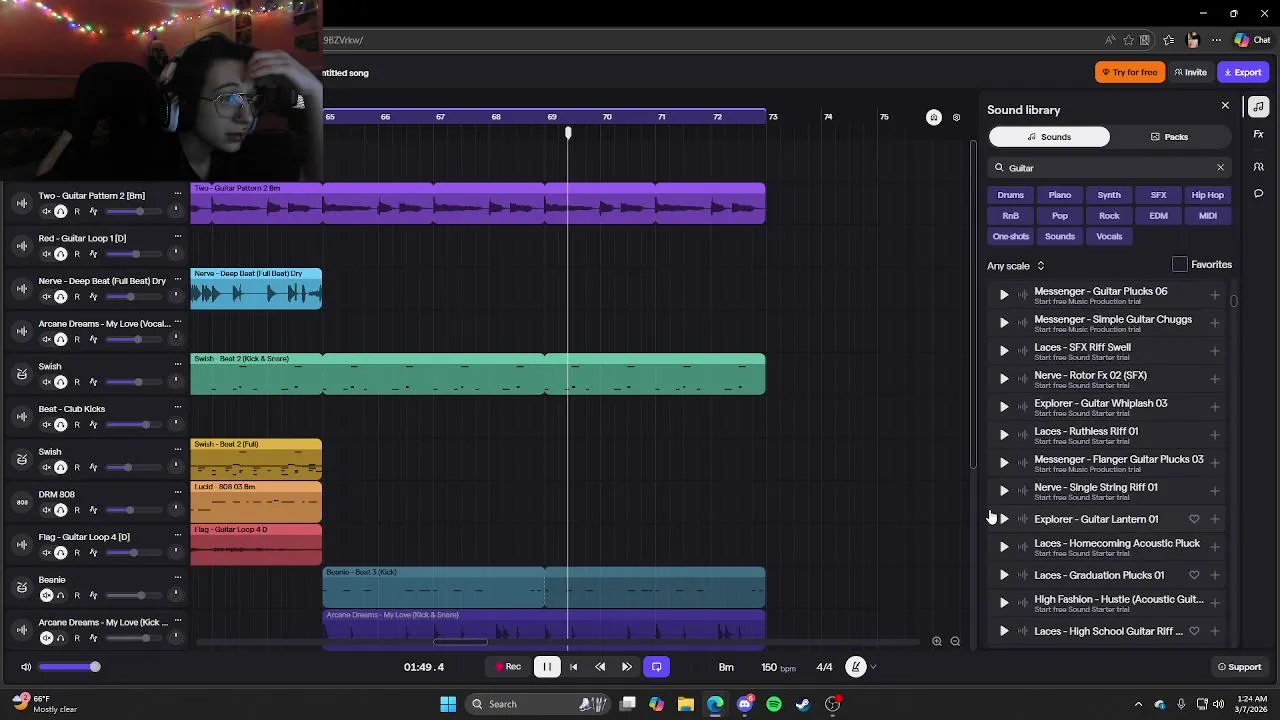Open the chat bubble icon in sidebar
1280x720 pixels.
pos(1259,193)
